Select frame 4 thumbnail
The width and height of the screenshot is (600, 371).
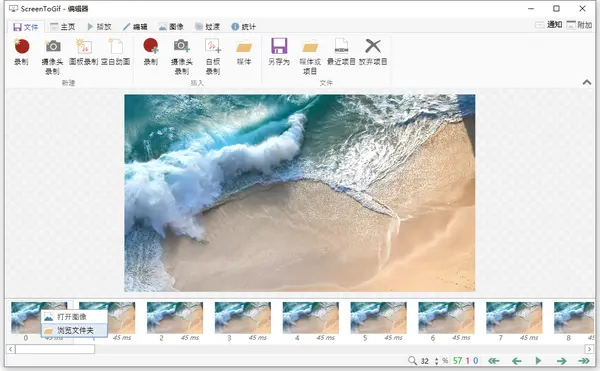[311, 317]
